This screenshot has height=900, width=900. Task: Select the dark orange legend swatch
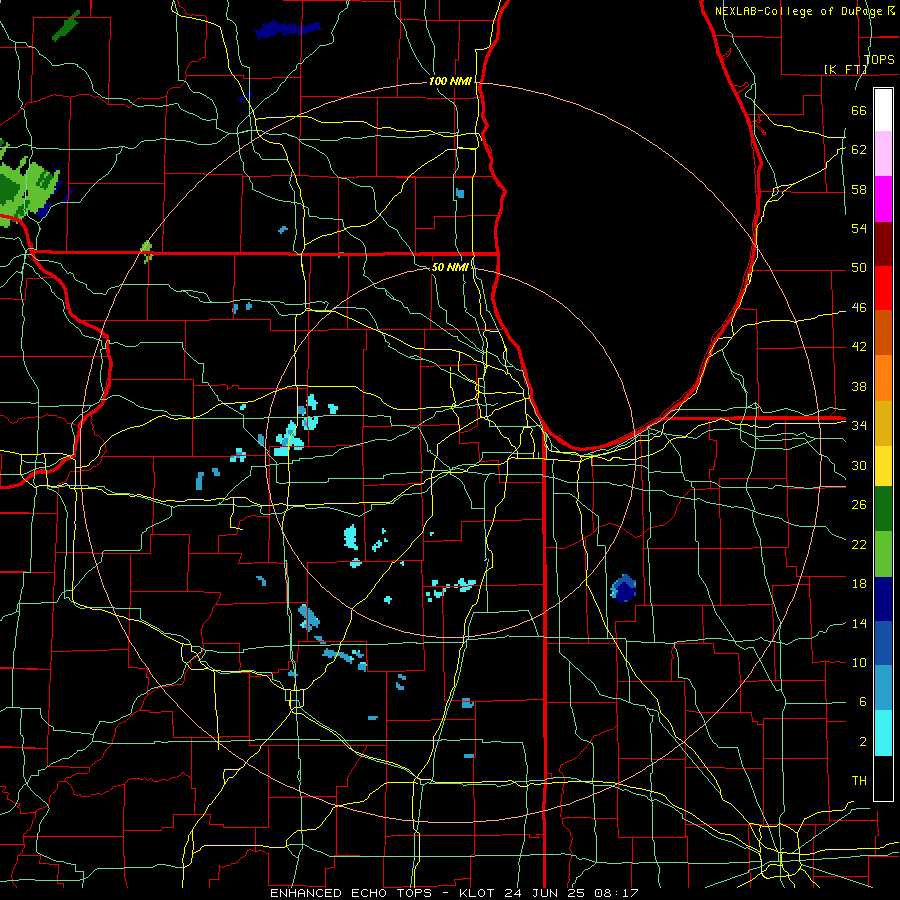coord(883,333)
